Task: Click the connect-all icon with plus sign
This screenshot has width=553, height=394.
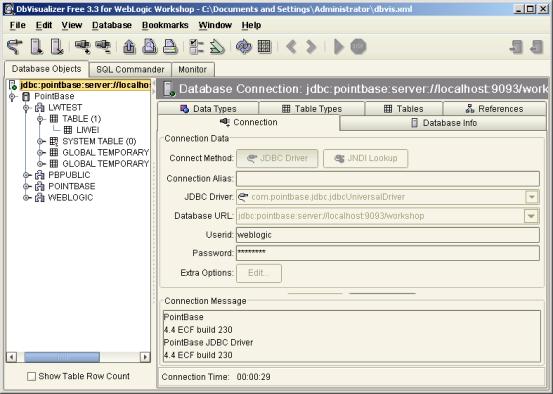Action: pyautogui.click(x=83, y=47)
